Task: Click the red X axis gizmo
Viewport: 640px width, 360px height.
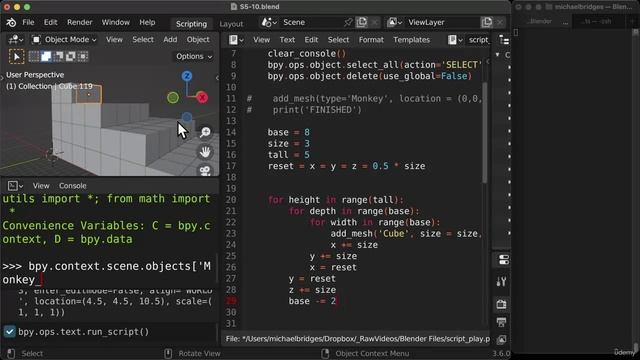Action: coord(202,97)
